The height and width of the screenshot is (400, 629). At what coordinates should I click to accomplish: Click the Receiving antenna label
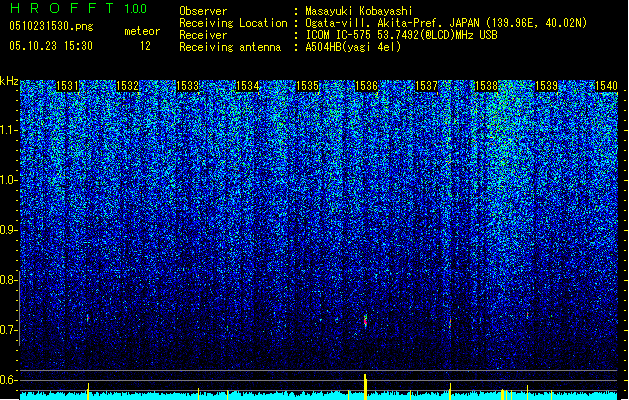pos(230,47)
